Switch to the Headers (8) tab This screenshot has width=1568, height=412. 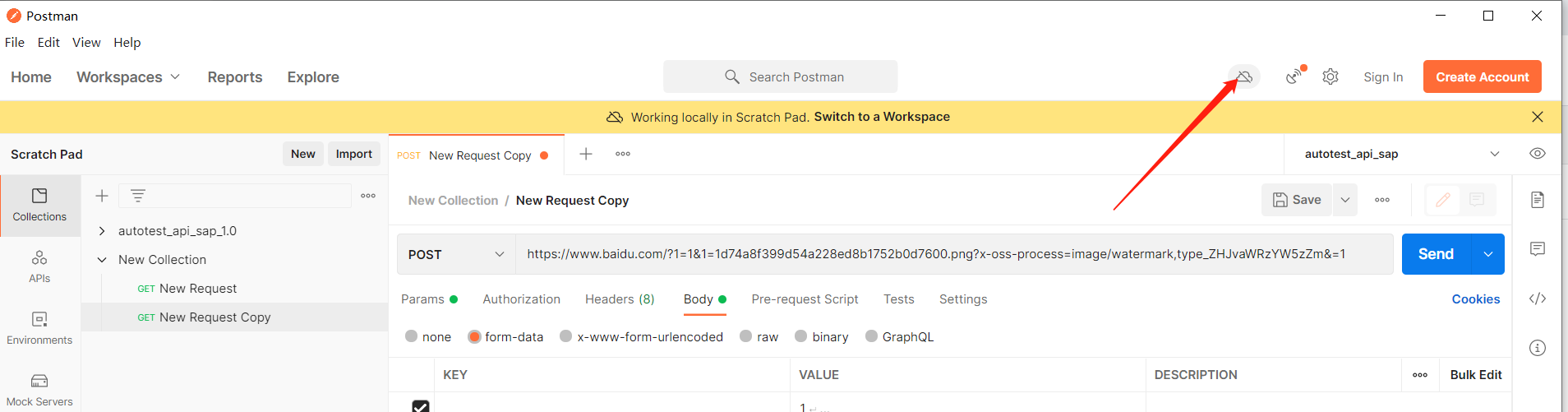coord(620,299)
